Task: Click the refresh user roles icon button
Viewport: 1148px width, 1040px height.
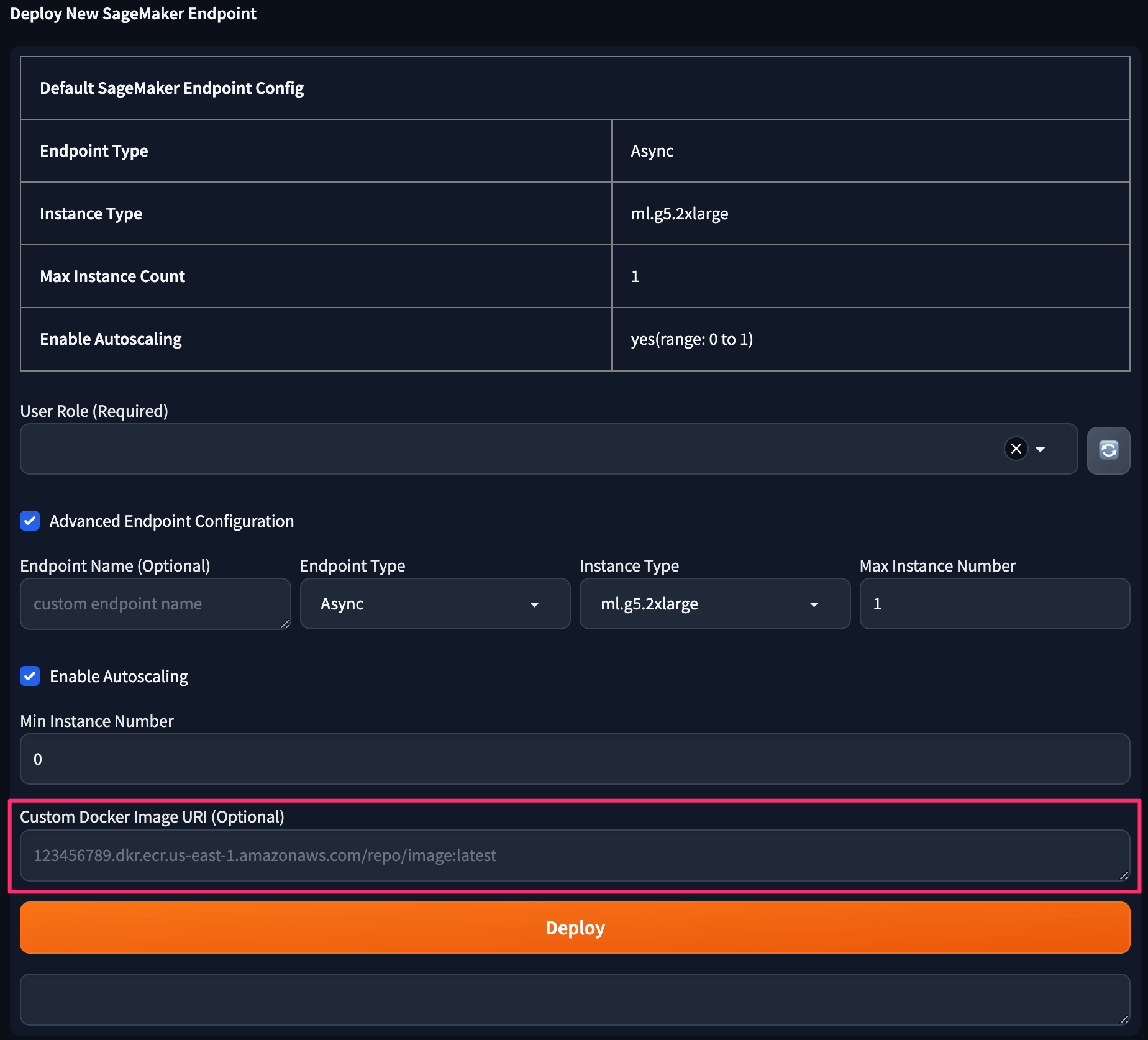Action: coord(1108,450)
